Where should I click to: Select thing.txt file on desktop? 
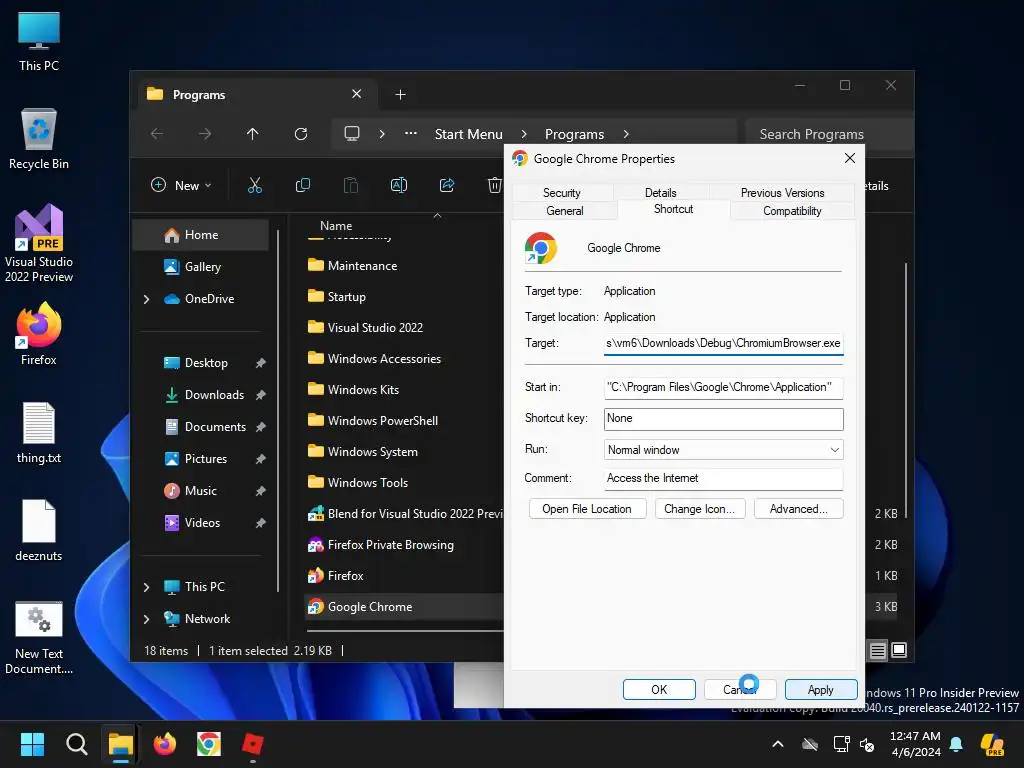[x=39, y=433]
